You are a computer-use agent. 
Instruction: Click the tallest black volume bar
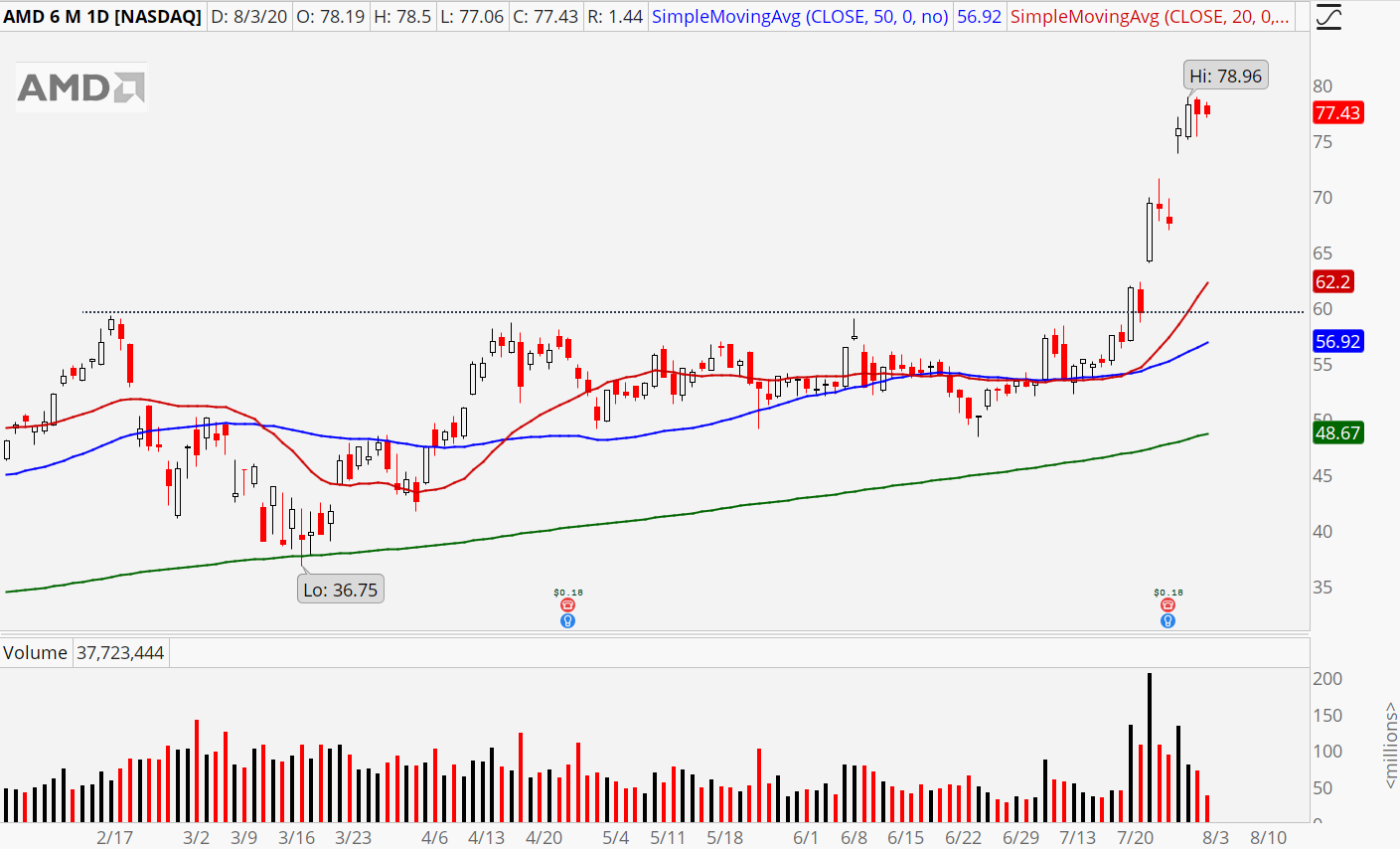point(1150,748)
